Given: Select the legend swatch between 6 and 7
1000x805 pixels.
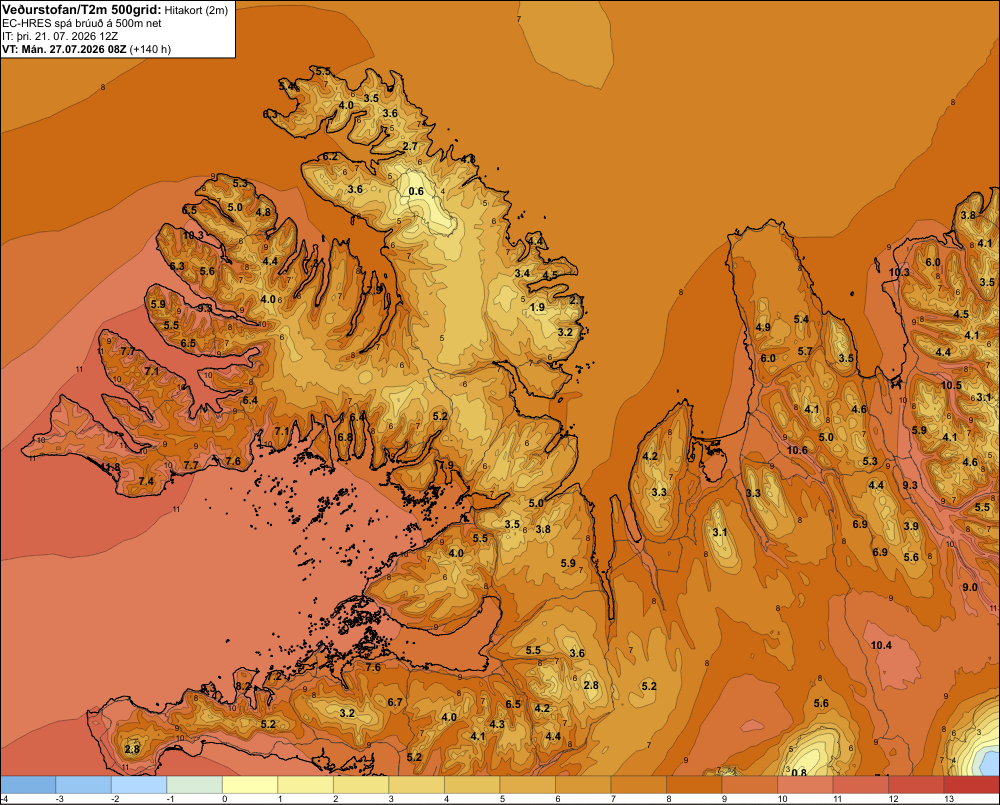Looking at the screenshot, I should (583, 785).
